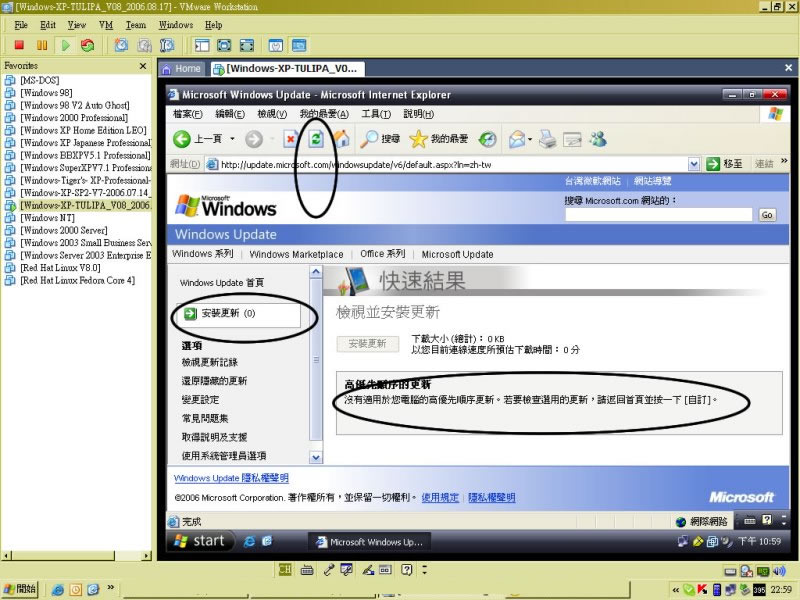Open Windows Marketplace tab
Screen dimensions: 800x600
[x=296, y=254]
